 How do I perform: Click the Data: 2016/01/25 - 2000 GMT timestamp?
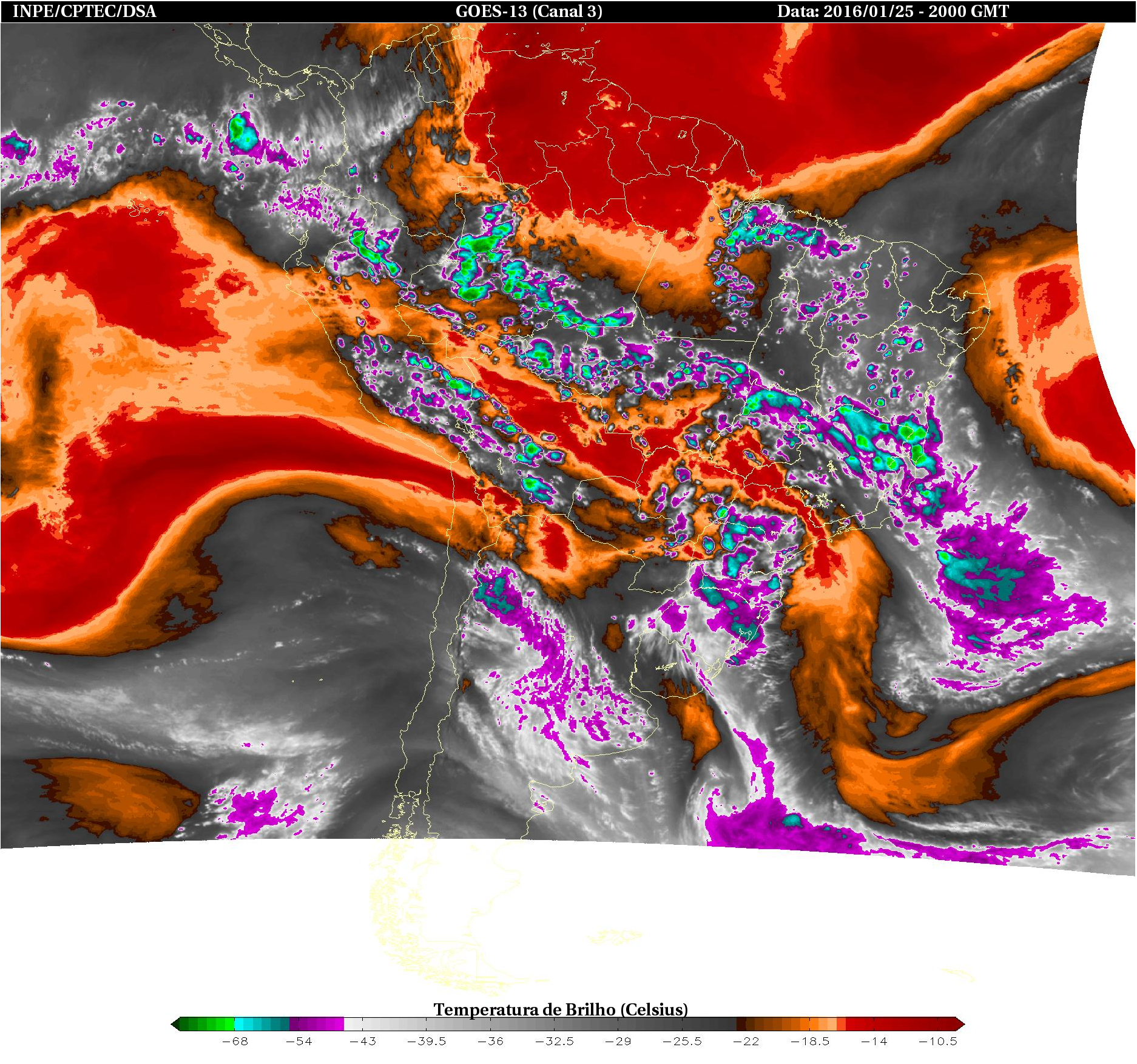click(x=893, y=12)
